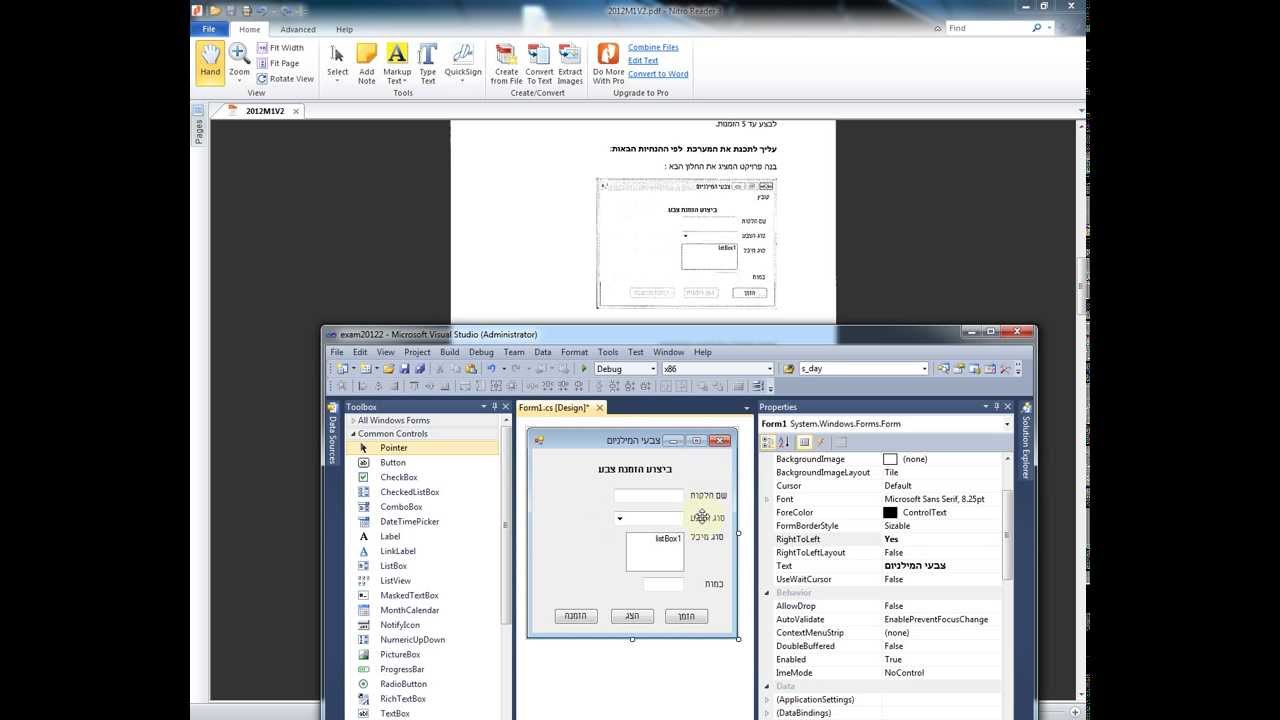Choose Fit Page view option

278,63
